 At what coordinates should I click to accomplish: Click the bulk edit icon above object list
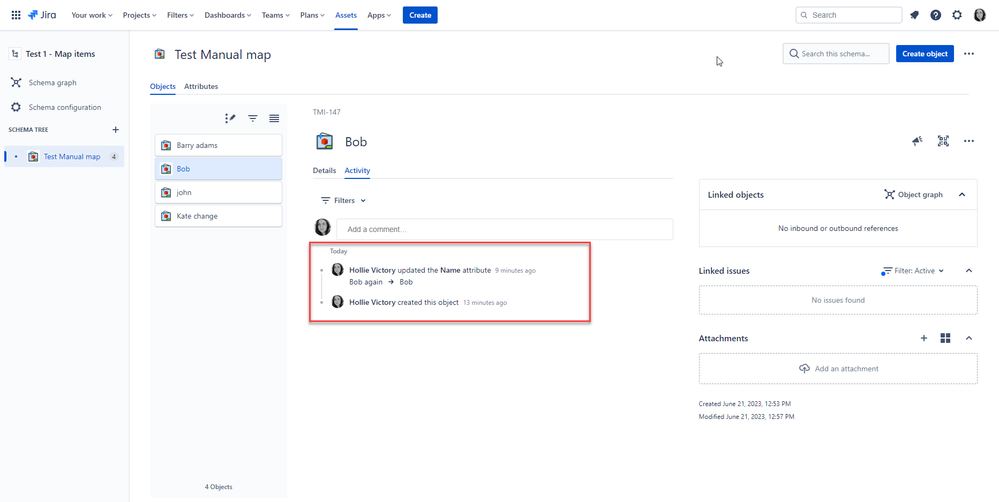pos(231,118)
